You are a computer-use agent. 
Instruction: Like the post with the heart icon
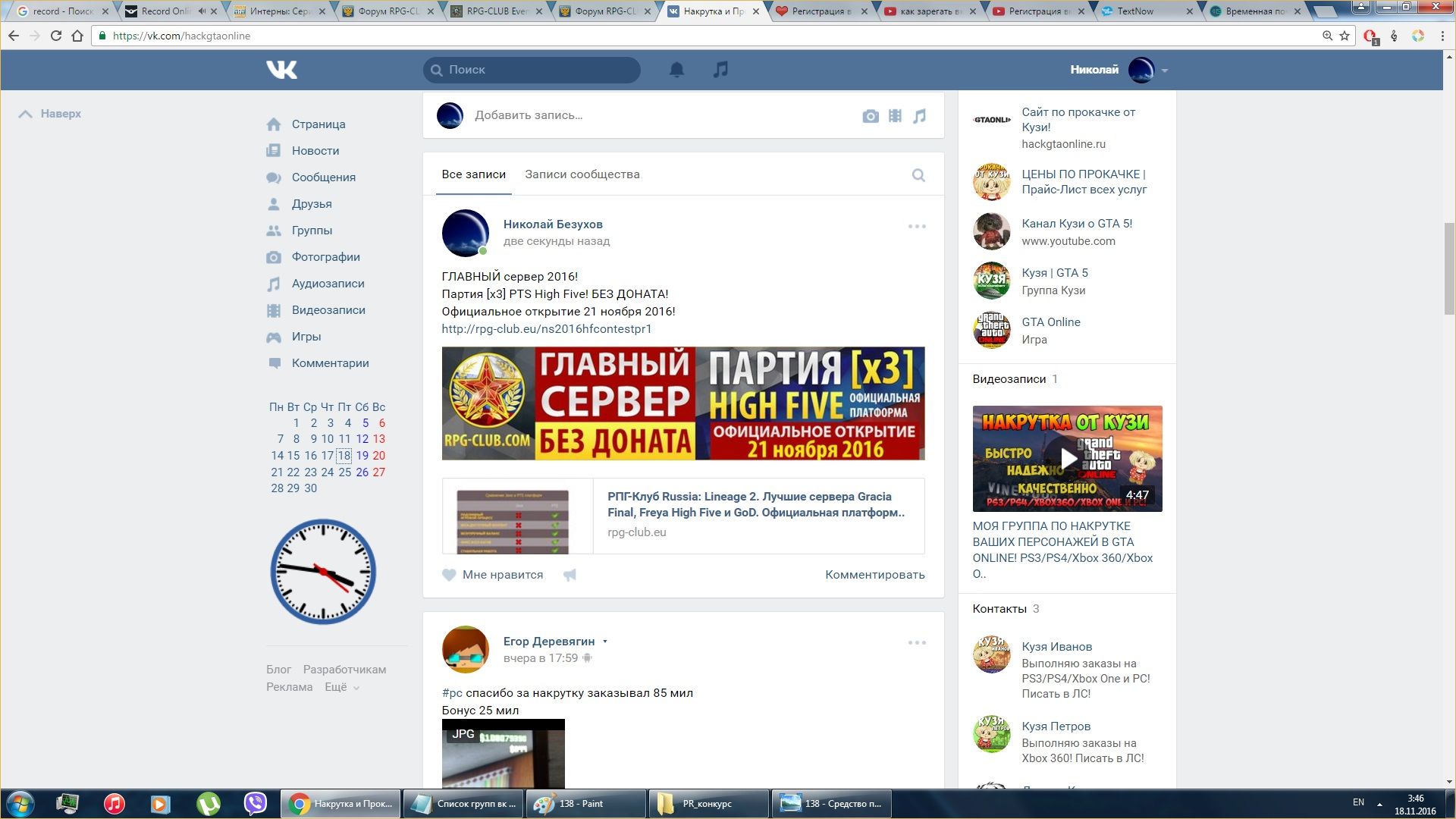[x=449, y=575]
